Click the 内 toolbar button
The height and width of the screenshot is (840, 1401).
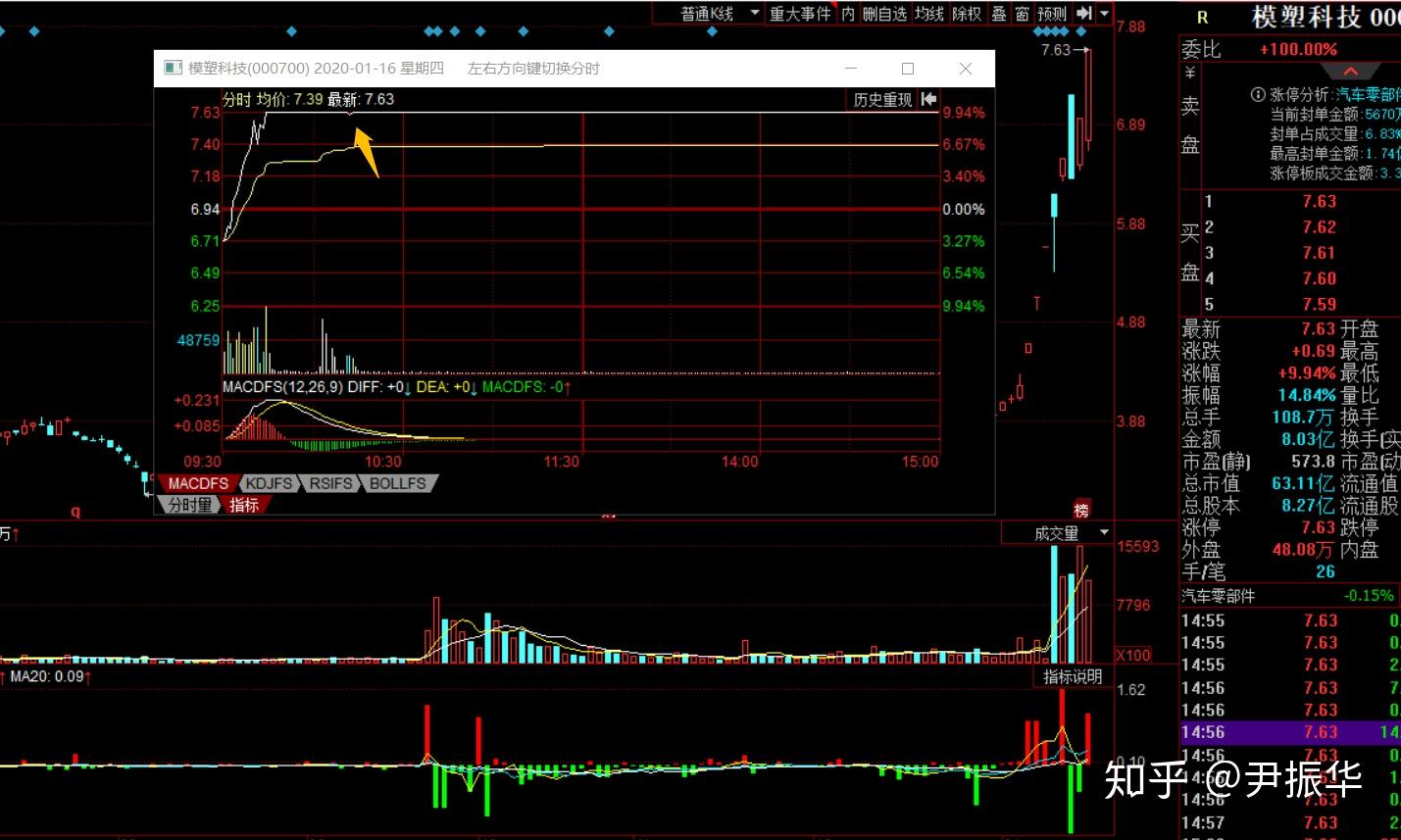point(848,14)
